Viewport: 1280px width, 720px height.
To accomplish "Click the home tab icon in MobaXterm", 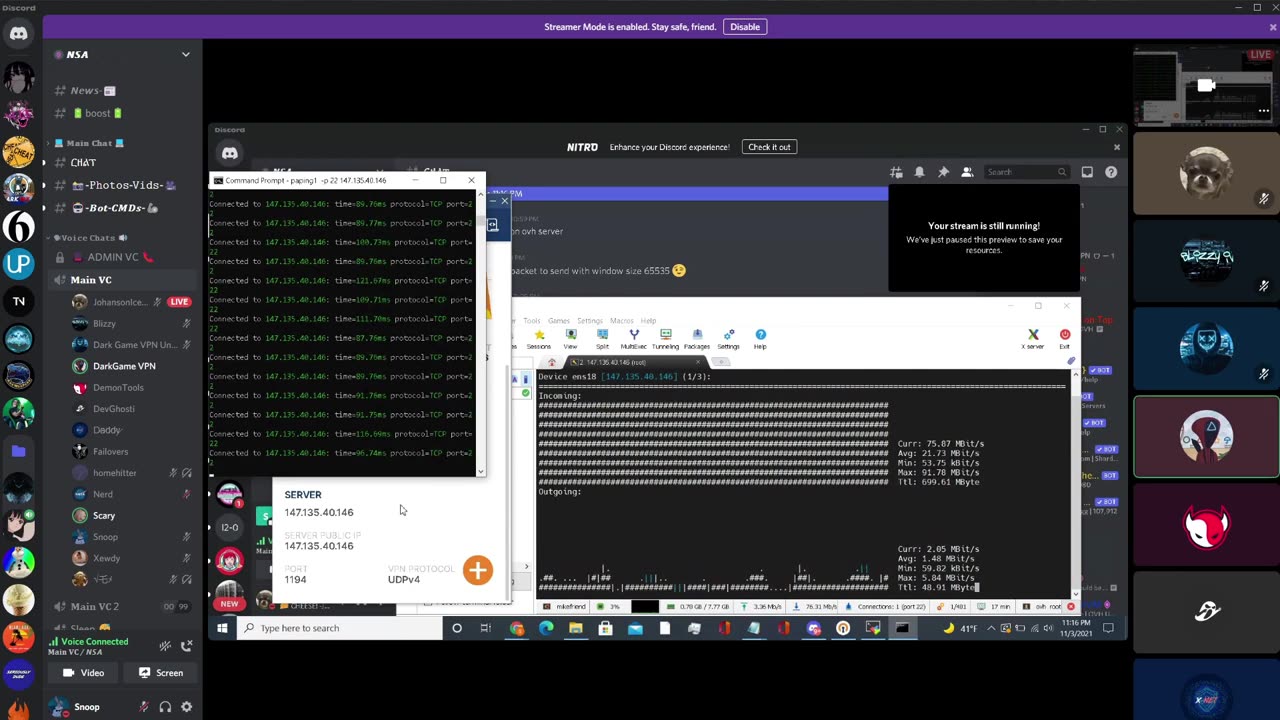I will pyautogui.click(x=551, y=362).
